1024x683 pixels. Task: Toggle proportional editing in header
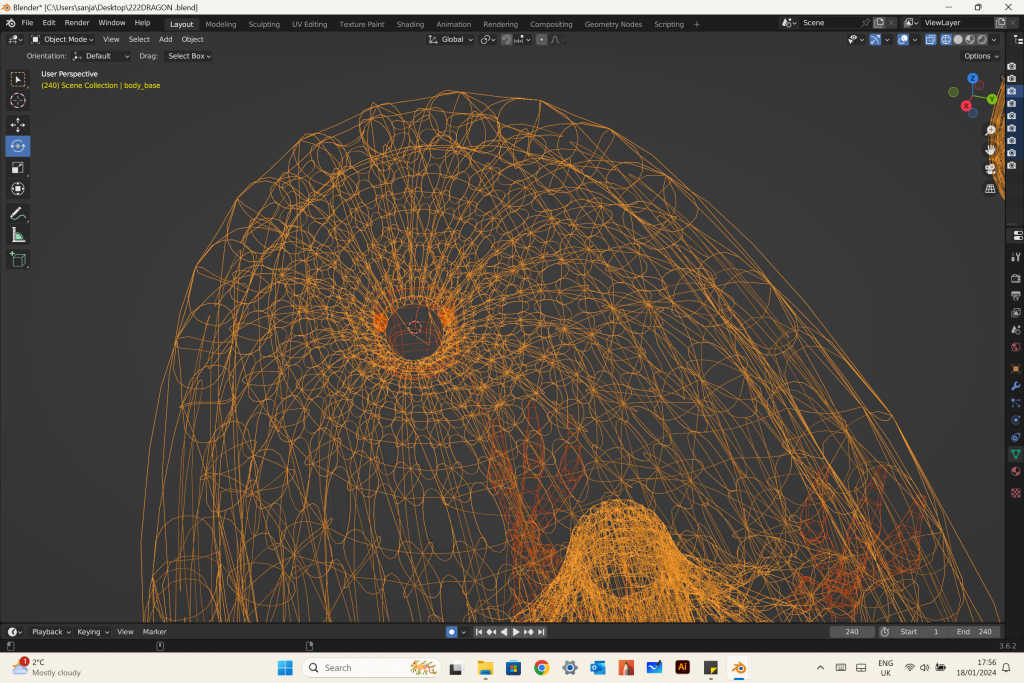[541, 40]
